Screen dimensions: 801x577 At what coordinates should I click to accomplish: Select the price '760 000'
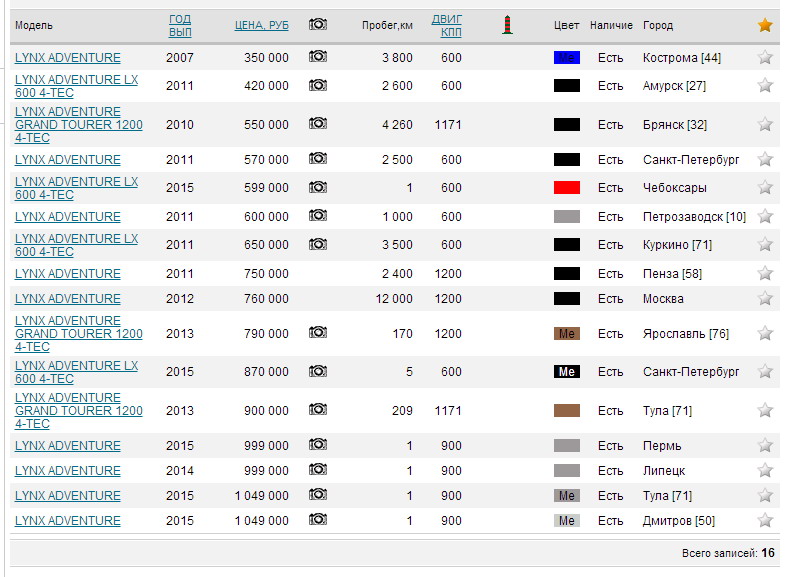click(x=266, y=299)
